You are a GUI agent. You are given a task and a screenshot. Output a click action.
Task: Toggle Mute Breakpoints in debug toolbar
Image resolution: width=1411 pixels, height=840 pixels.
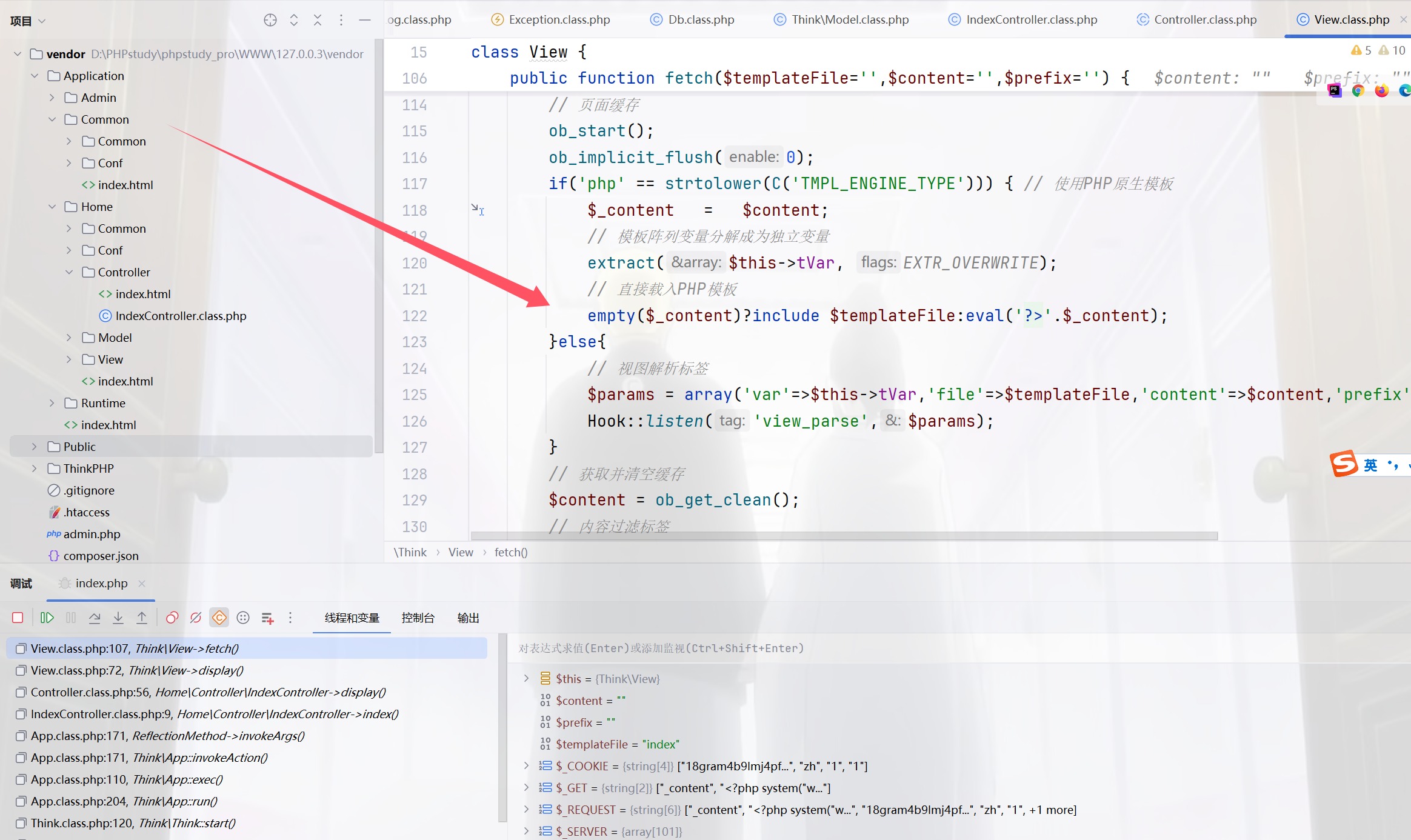click(195, 618)
